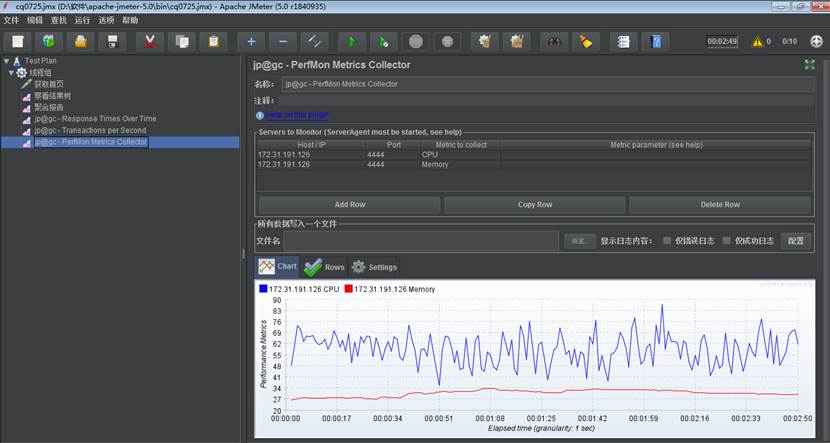Enable the 仅错误日志 checkbox
Viewport: 830px width, 443px height.
click(x=667, y=241)
